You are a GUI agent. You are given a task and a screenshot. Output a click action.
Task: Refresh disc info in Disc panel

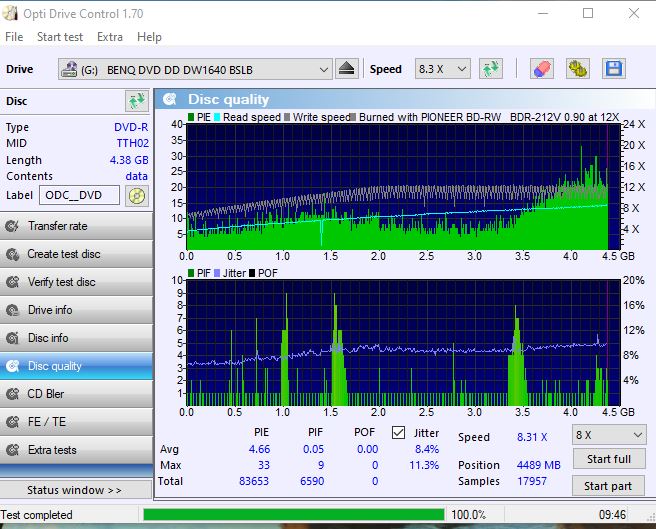point(136,101)
